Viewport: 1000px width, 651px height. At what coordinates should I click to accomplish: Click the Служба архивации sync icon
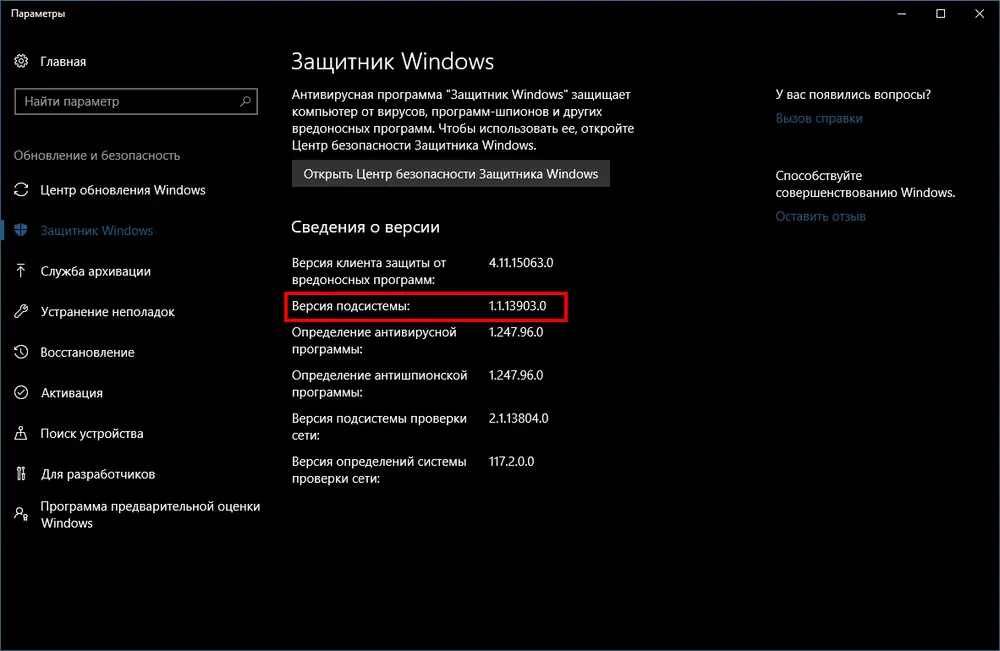click(x=22, y=271)
